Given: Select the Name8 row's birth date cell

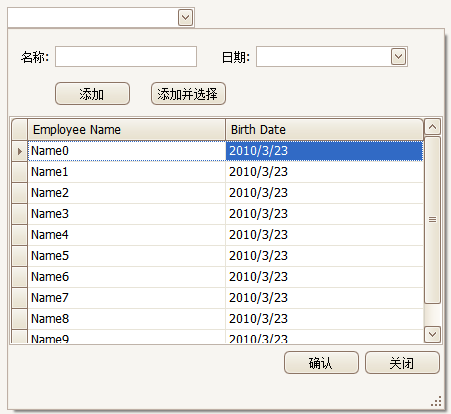Looking at the screenshot, I should pyautogui.click(x=324, y=319).
